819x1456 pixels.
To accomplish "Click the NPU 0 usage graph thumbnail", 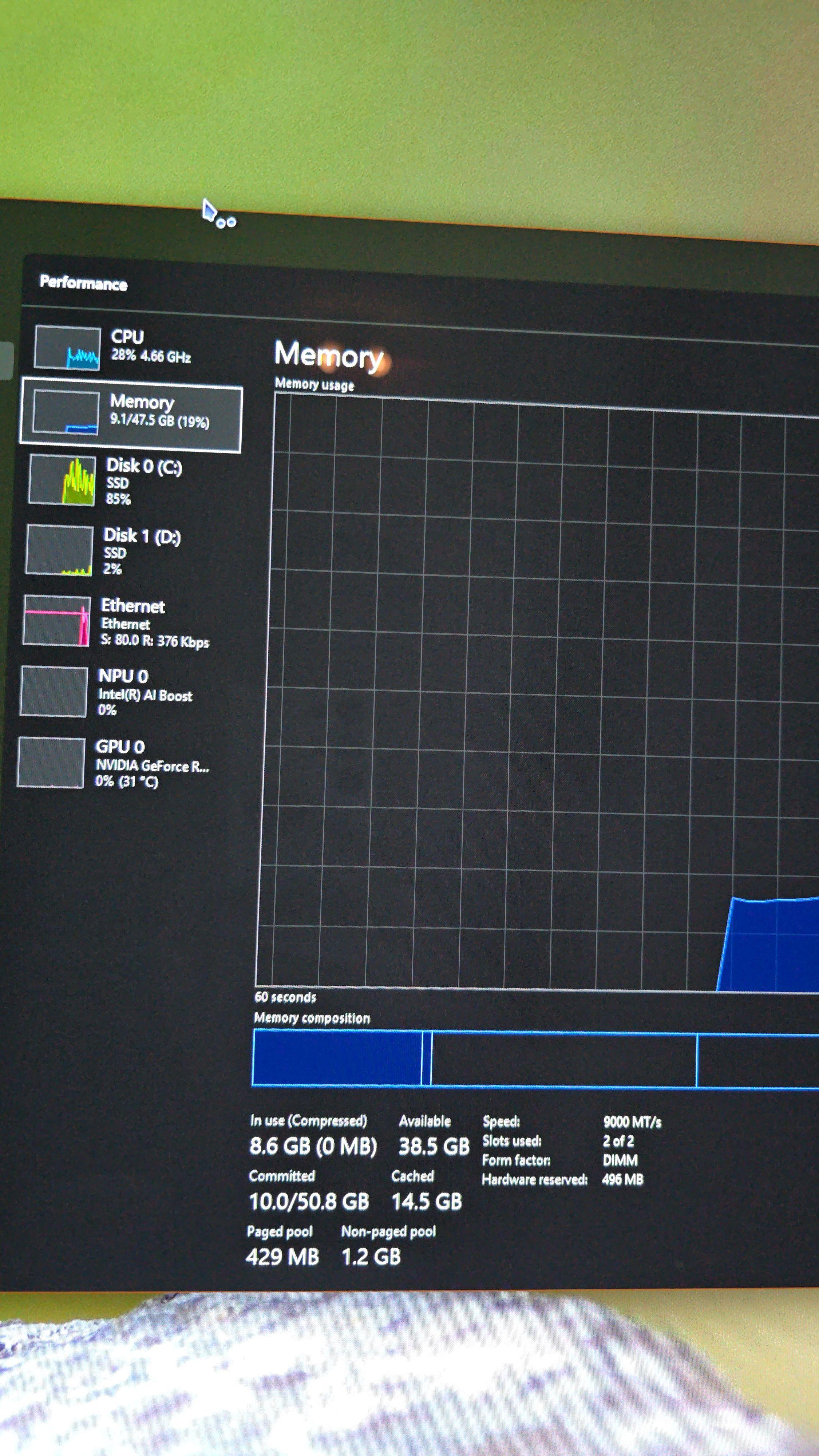I will pyautogui.click(x=54, y=691).
